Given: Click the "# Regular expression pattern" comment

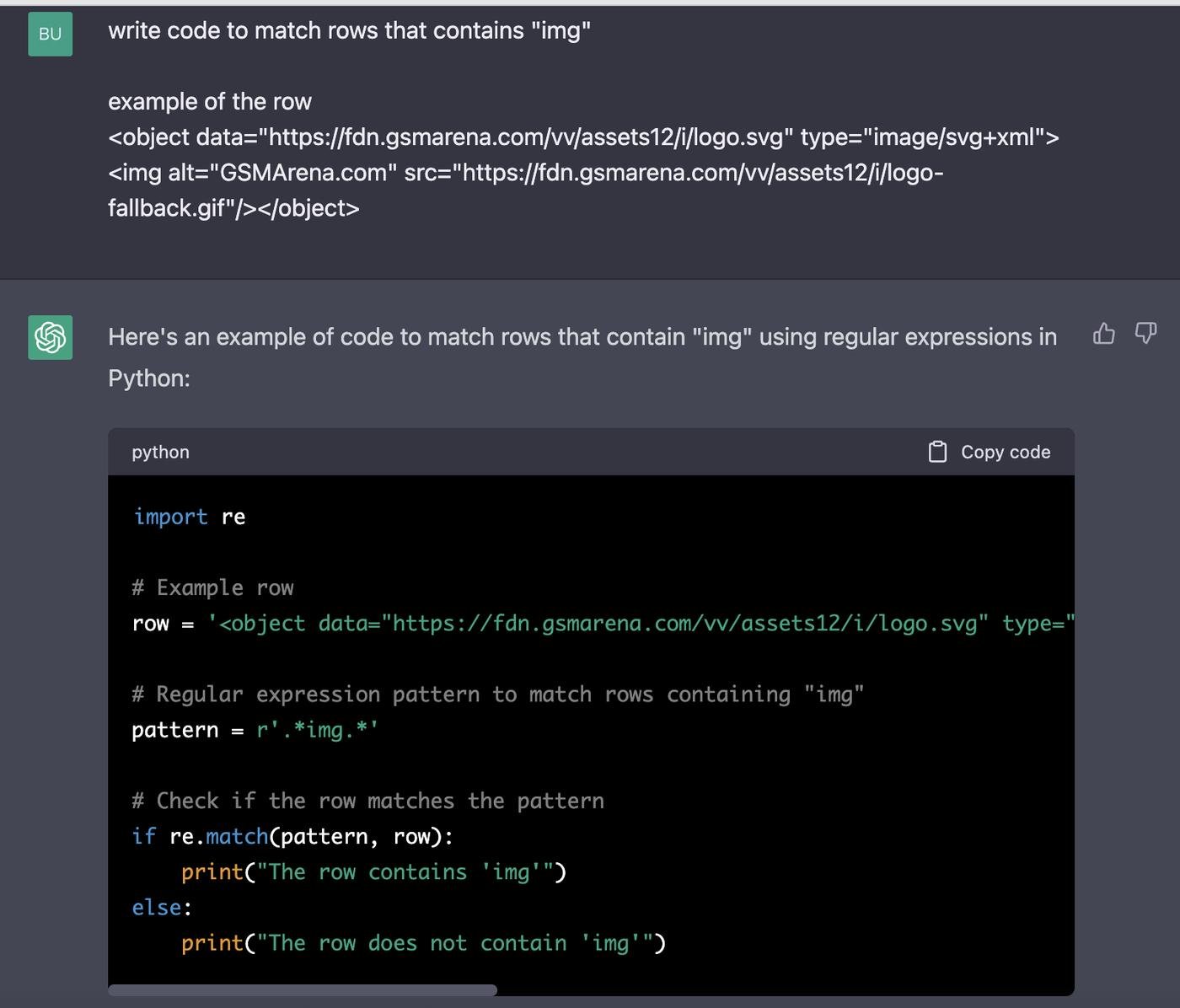Looking at the screenshot, I should pos(497,694).
